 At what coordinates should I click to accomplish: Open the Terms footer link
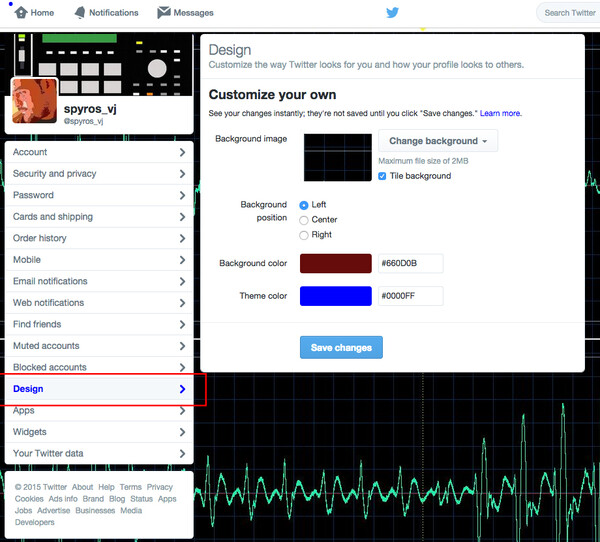(x=130, y=487)
